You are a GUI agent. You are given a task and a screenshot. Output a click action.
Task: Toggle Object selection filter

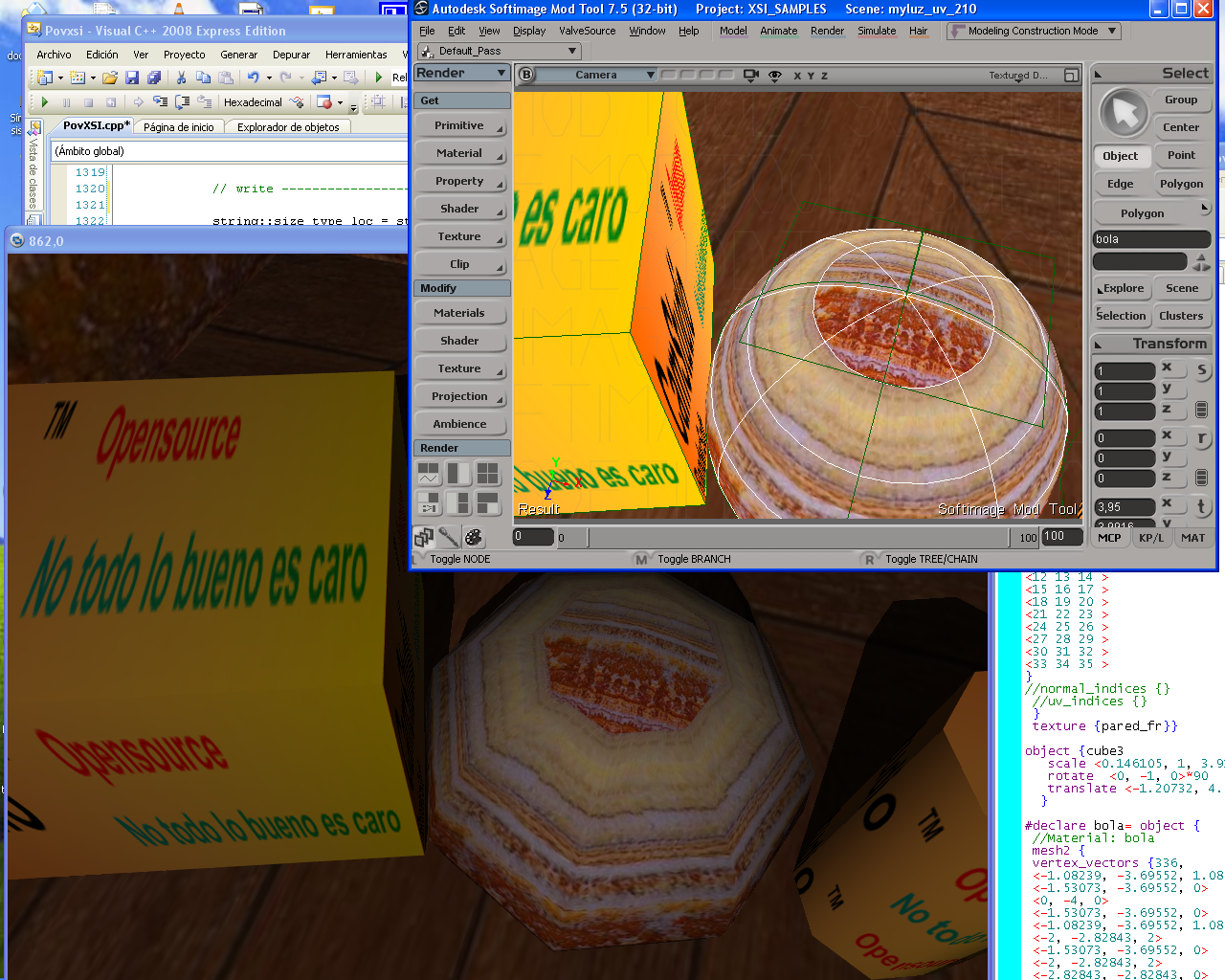point(1121,156)
